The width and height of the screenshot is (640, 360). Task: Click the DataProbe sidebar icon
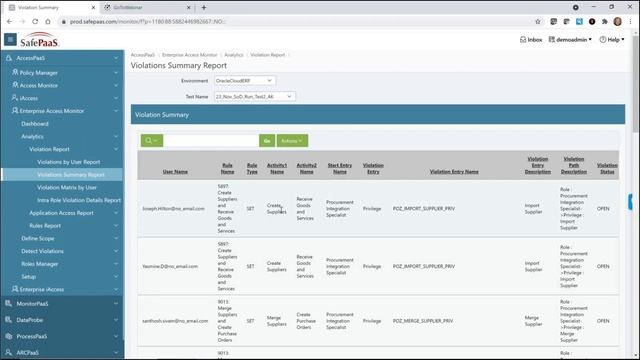(9, 320)
